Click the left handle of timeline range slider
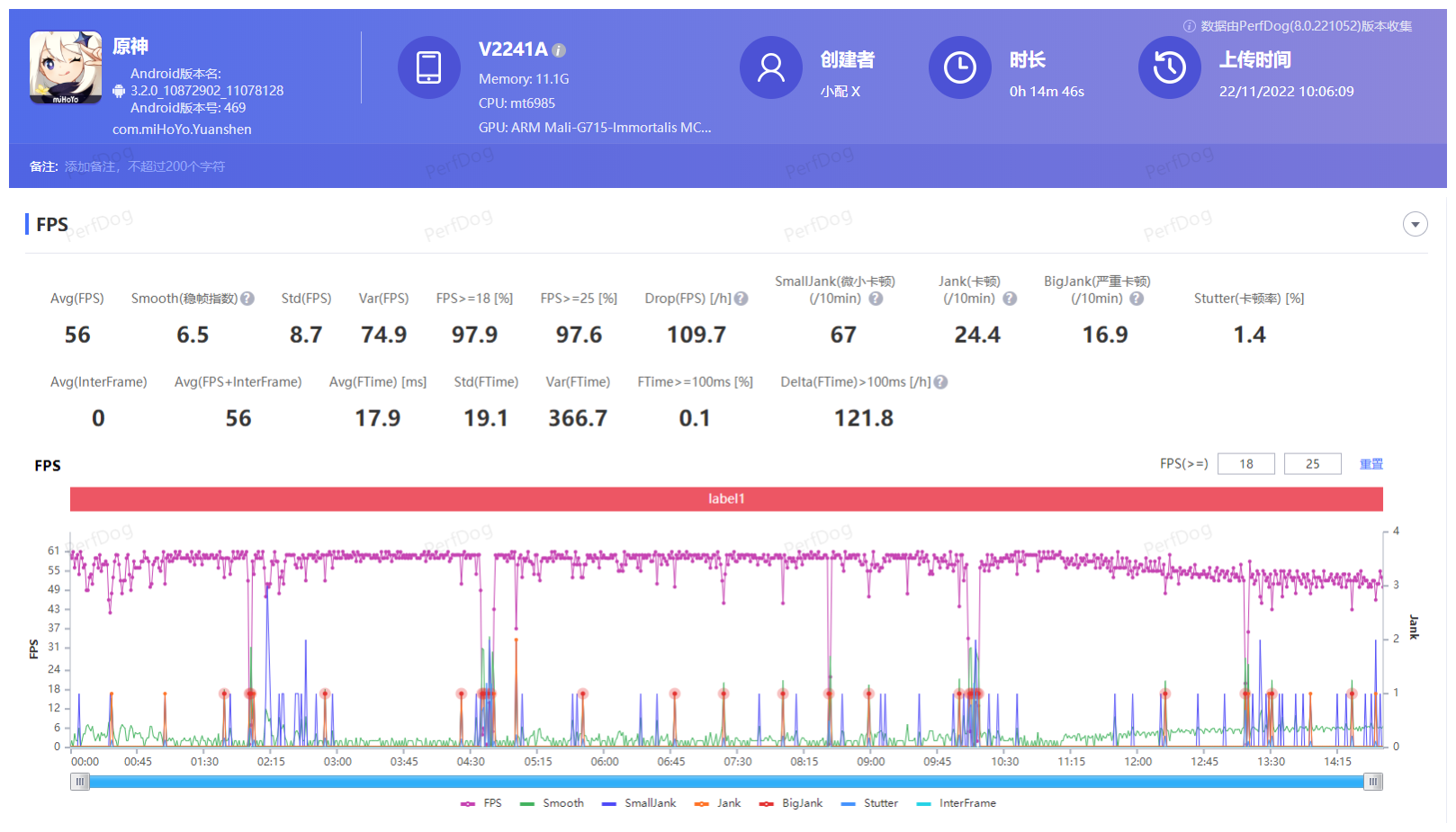The width and height of the screenshot is (1456, 832). (x=80, y=782)
